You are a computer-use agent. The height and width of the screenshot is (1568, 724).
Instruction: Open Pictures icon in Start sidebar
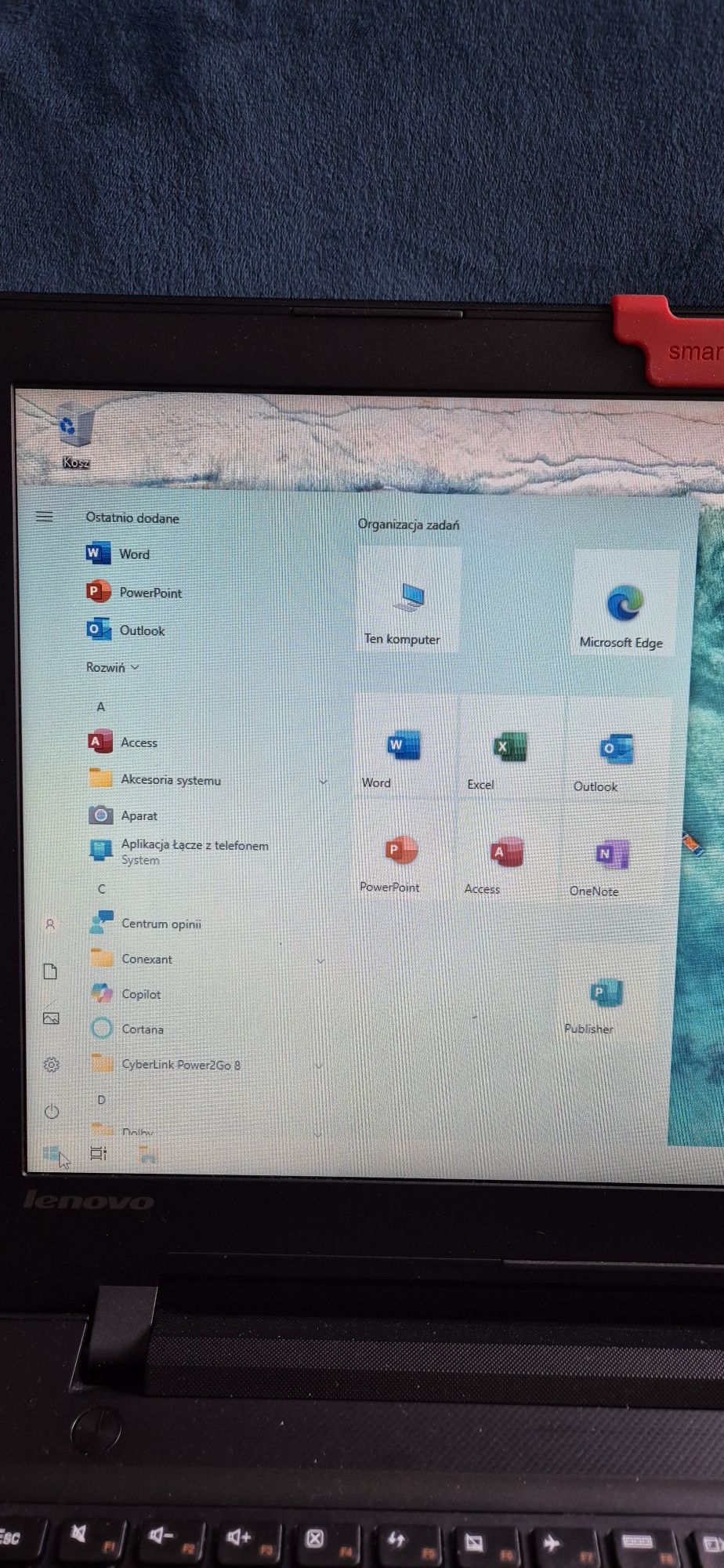tap(51, 1018)
